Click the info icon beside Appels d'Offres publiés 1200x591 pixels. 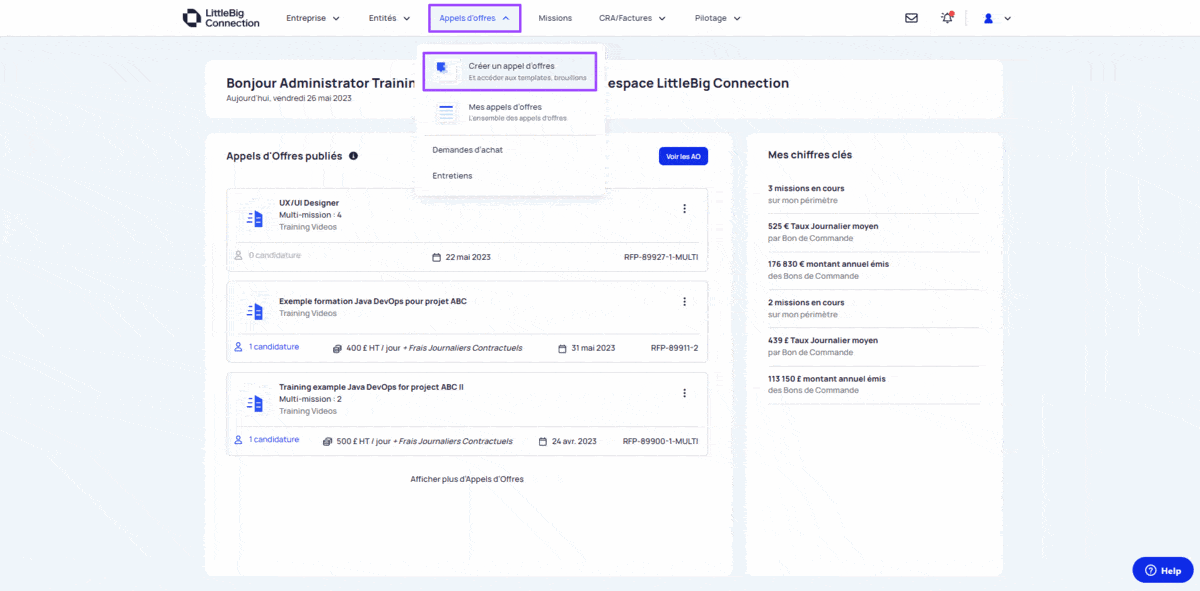click(353, 156)
